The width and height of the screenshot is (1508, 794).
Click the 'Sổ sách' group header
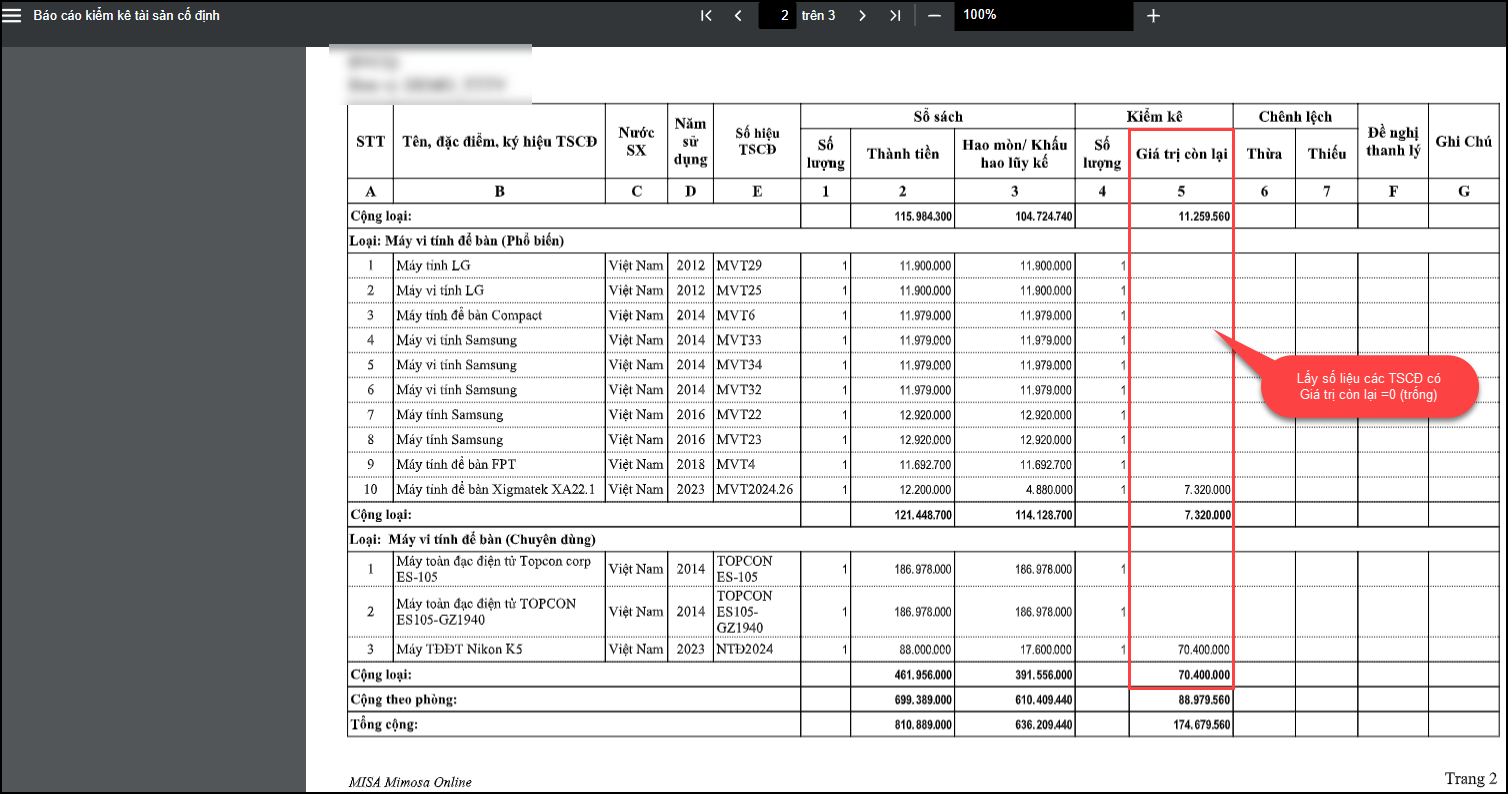pos(938,116)
